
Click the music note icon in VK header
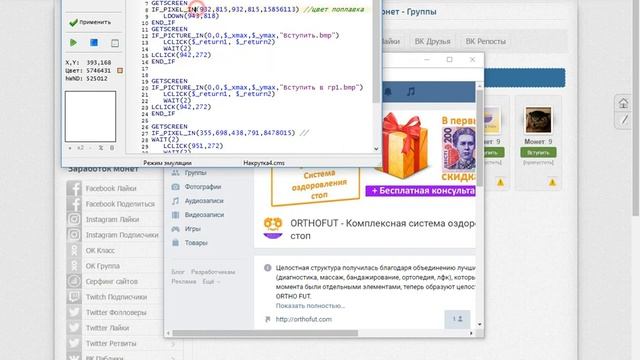(x=411, y=92)
